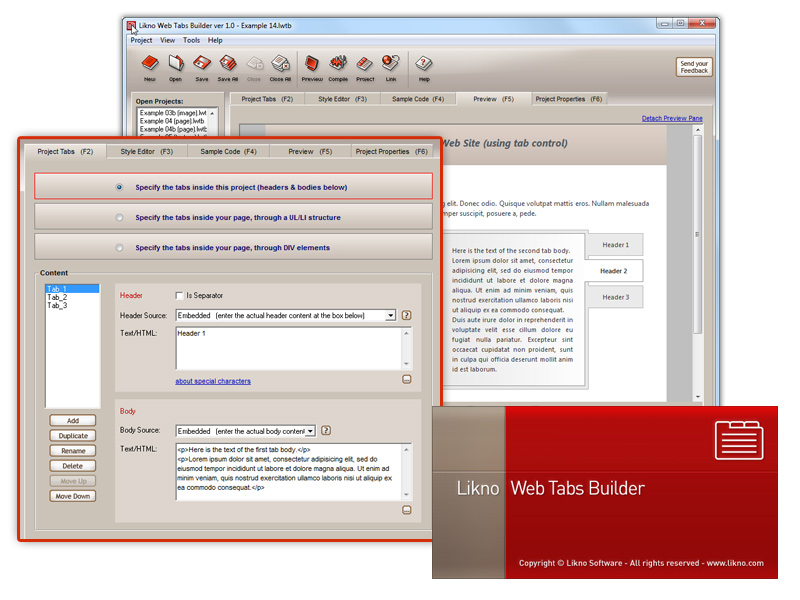The image size is (800, 600).
Task: Open the Preview toolbar icon
Action: coord(311,63)
